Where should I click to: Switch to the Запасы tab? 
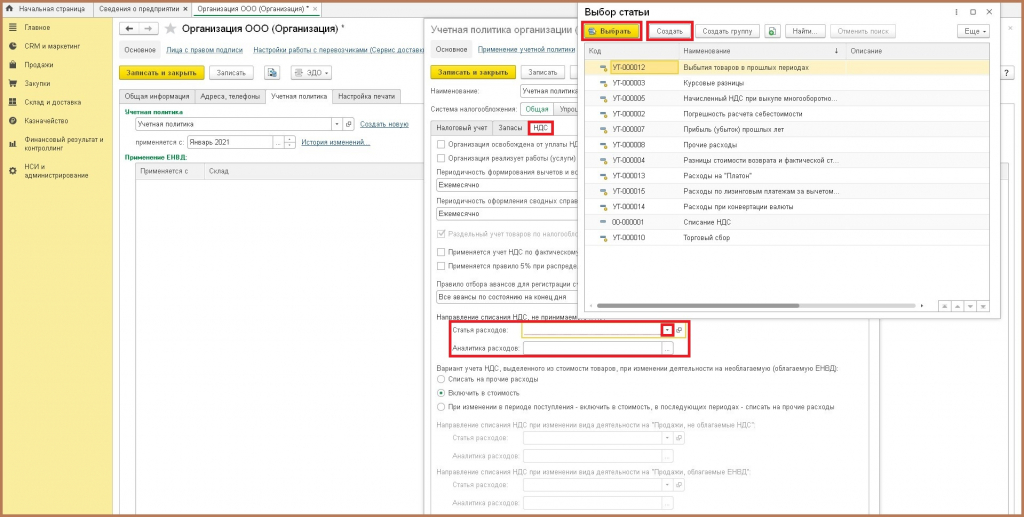click(510, 127)
